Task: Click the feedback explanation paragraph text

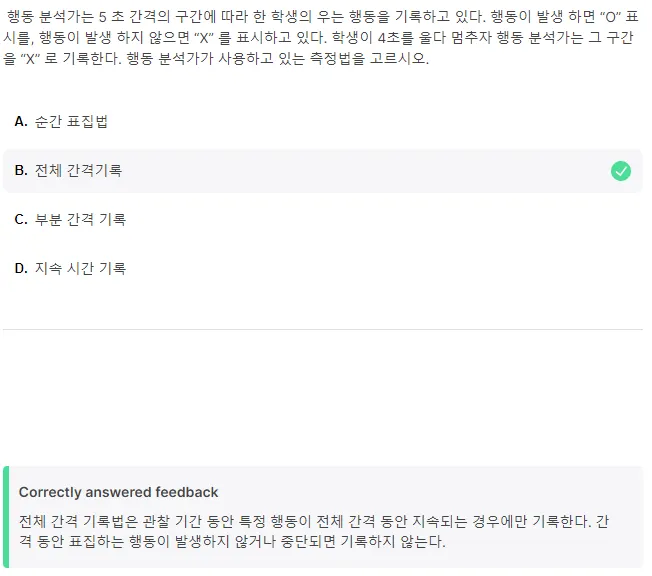Action: (x=314, y=531)
